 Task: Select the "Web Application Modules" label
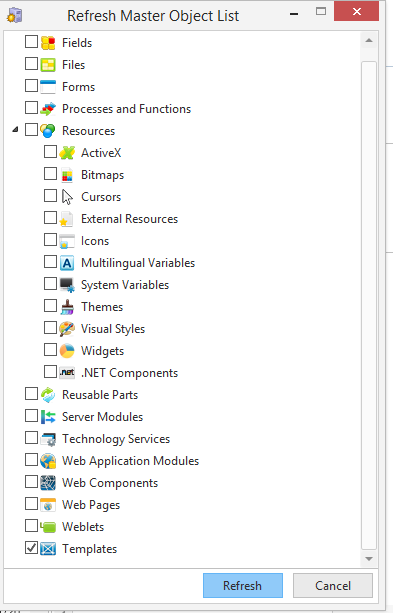pyautogui.click(x=131, y=461)
